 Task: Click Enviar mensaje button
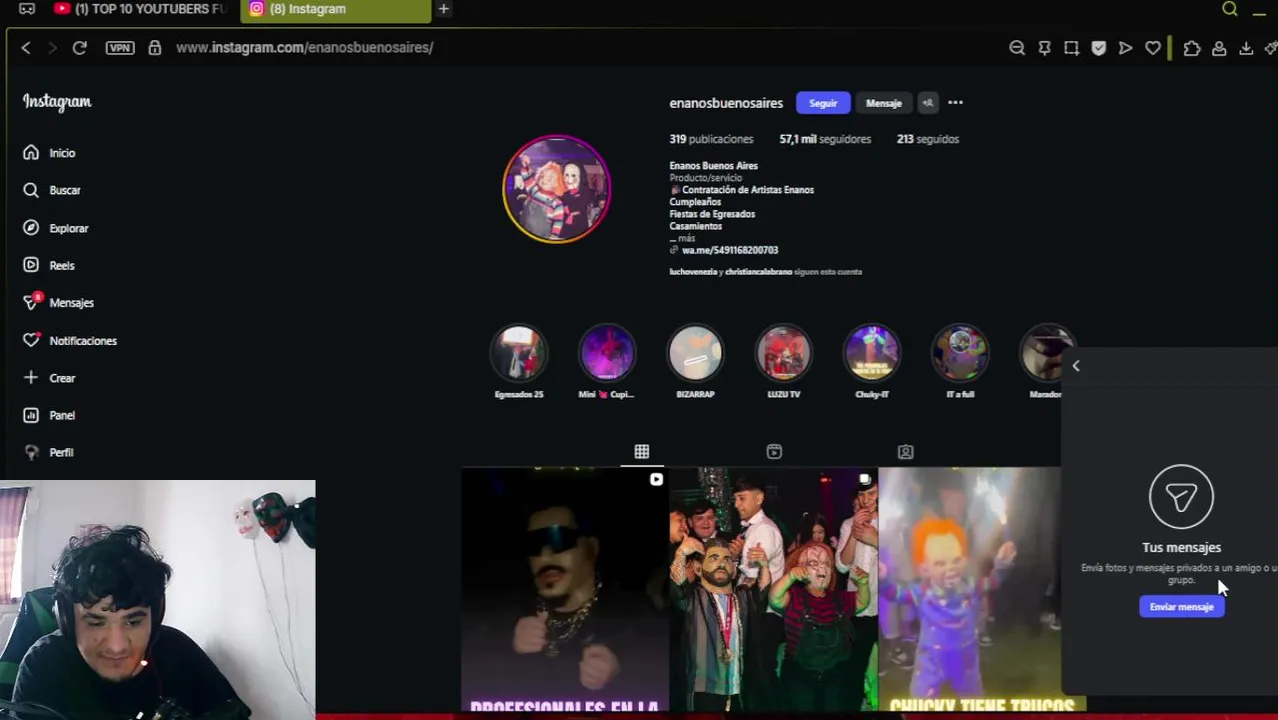[x=1181, y=607]
